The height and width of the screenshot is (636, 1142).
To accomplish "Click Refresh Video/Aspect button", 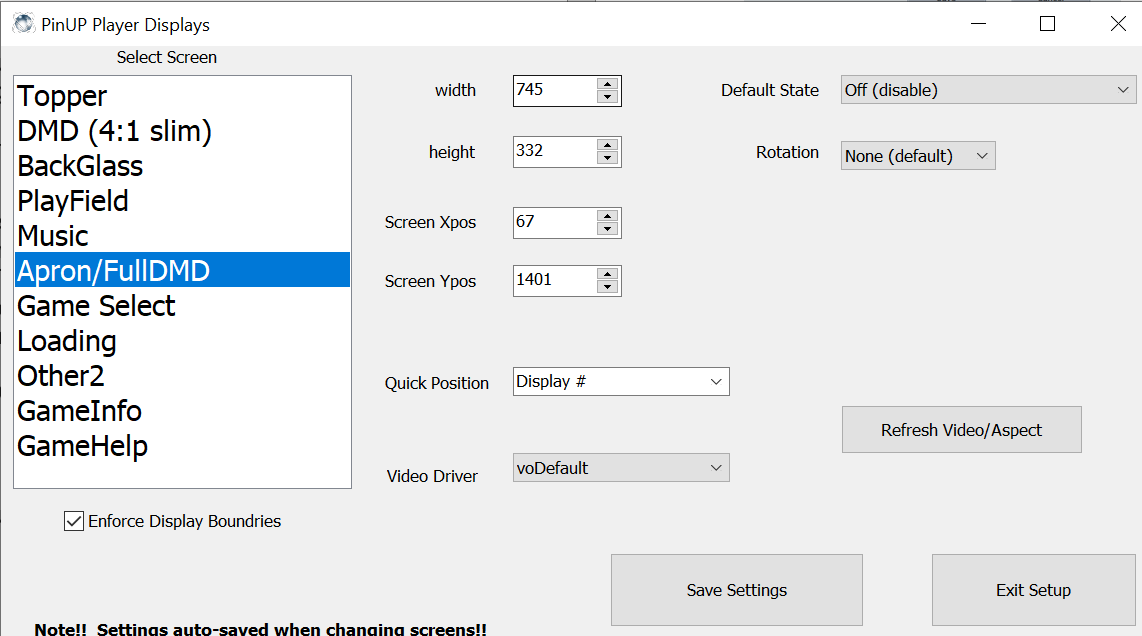I will (x=961, y=430).
